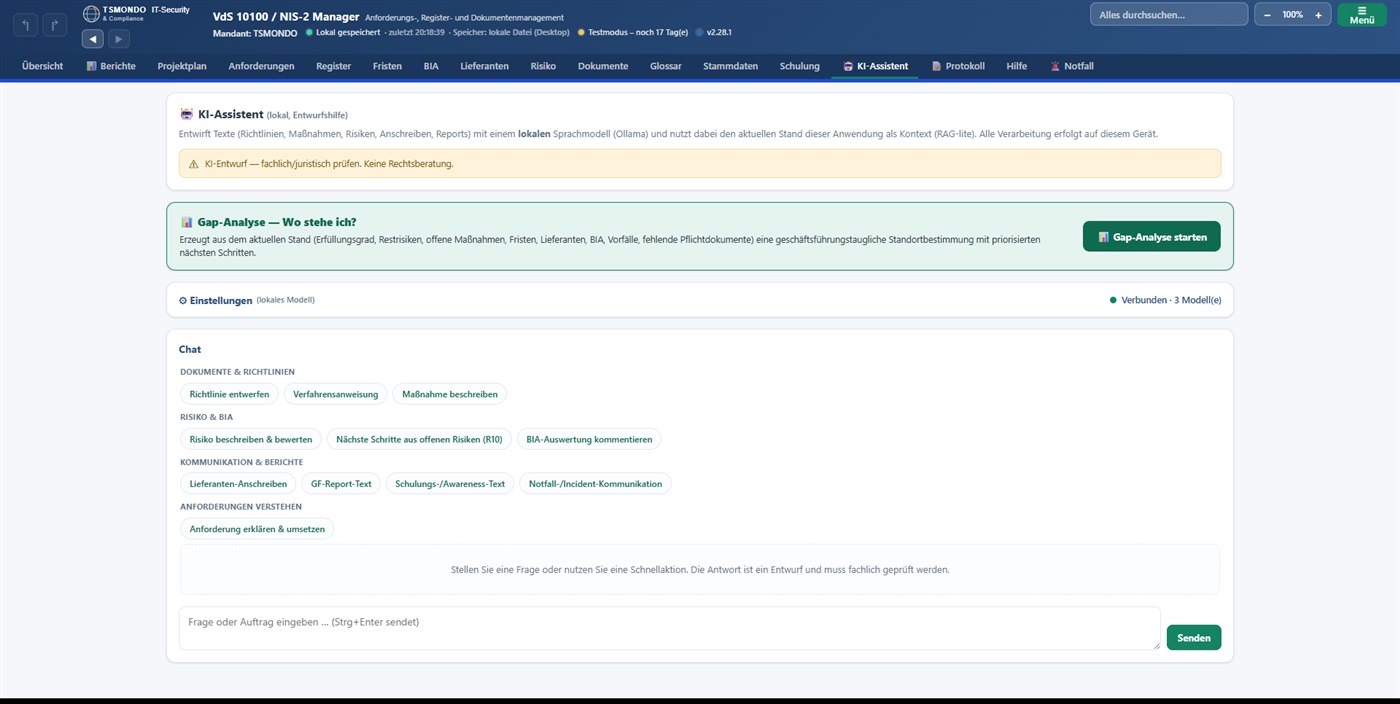This screenshot has width=1400, height=704.
Task: Go forward with the right triangle button
Action: 118,39
